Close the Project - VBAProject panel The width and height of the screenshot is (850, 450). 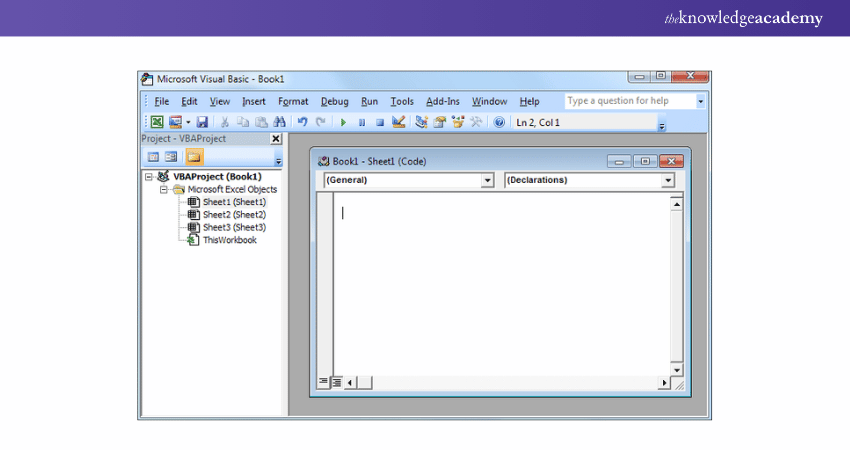tap(276, 139)
